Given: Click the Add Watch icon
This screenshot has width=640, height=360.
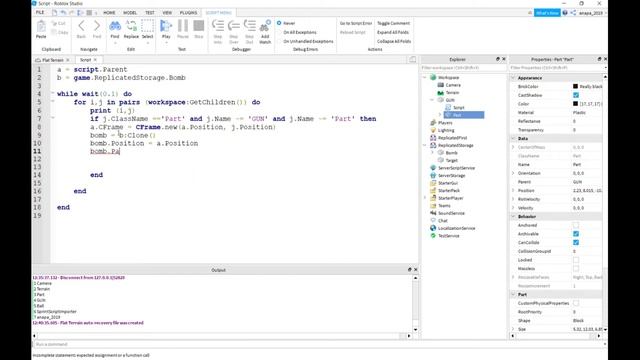Looking at the screenshot, I should tap(265, 26).
